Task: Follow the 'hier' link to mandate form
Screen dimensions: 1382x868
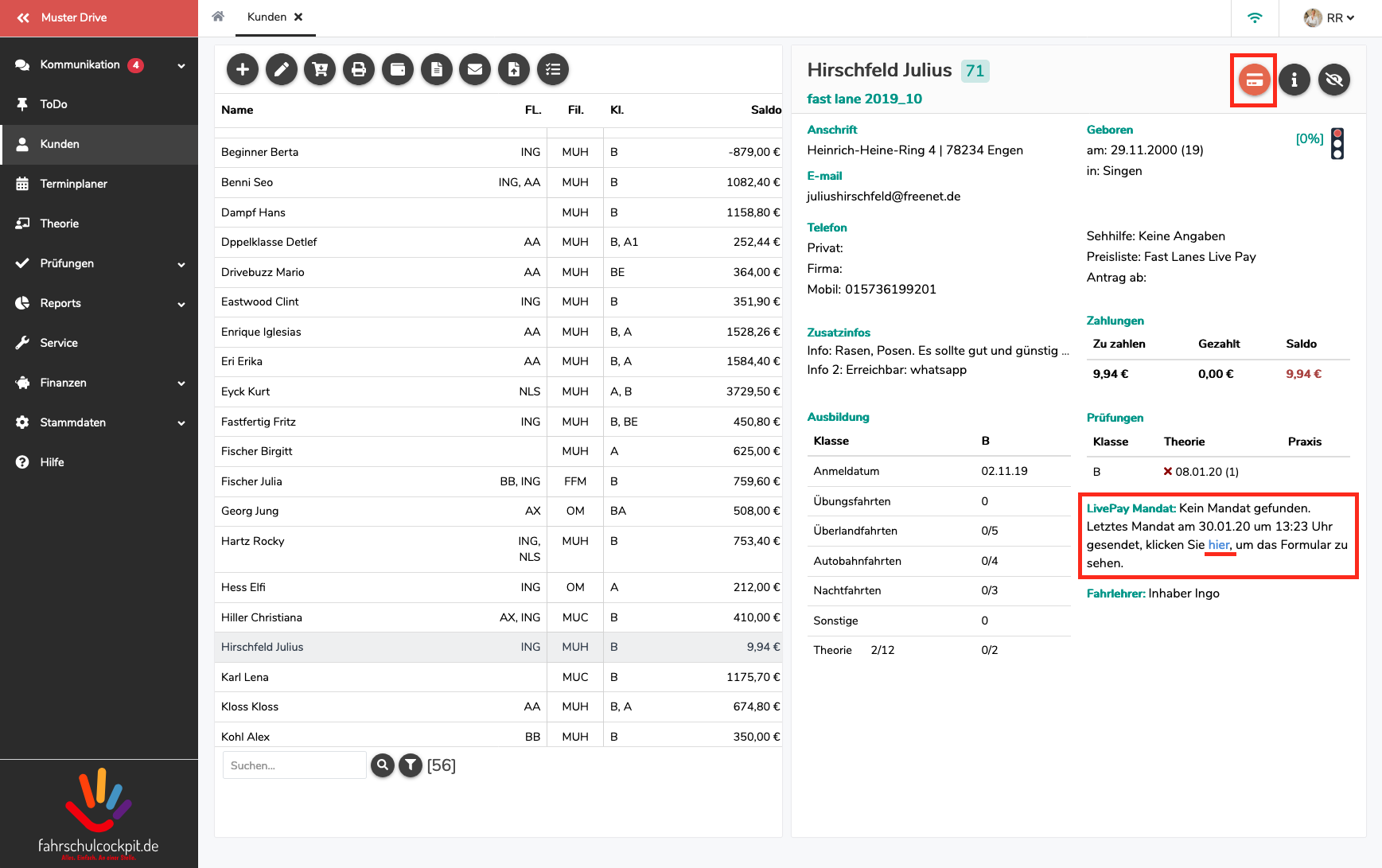Action: tap(1219, 545)
